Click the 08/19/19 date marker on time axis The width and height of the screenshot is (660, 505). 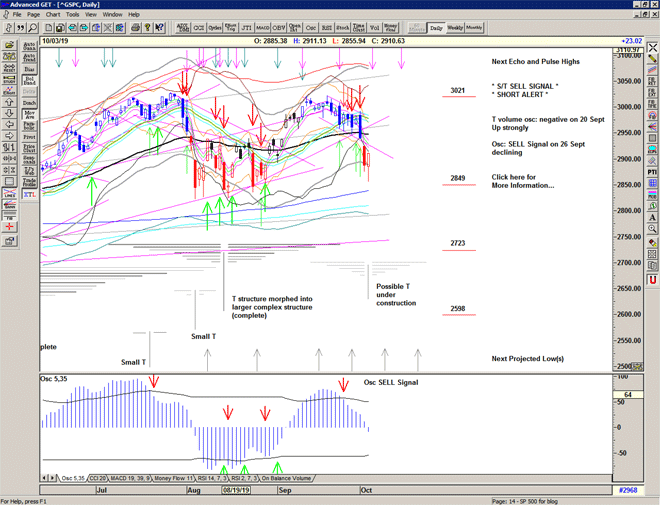[x=235, y=492]
